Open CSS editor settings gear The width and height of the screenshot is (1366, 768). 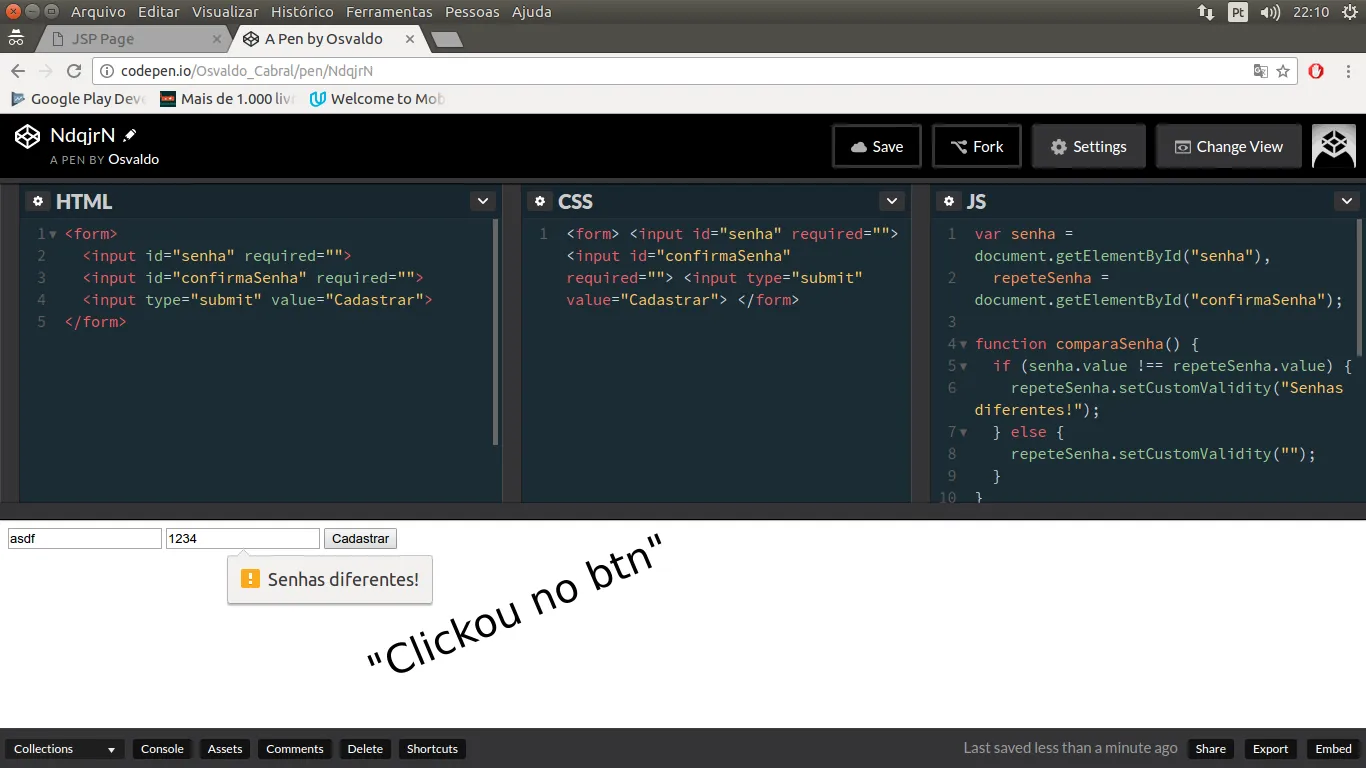(x=540, y=201)
